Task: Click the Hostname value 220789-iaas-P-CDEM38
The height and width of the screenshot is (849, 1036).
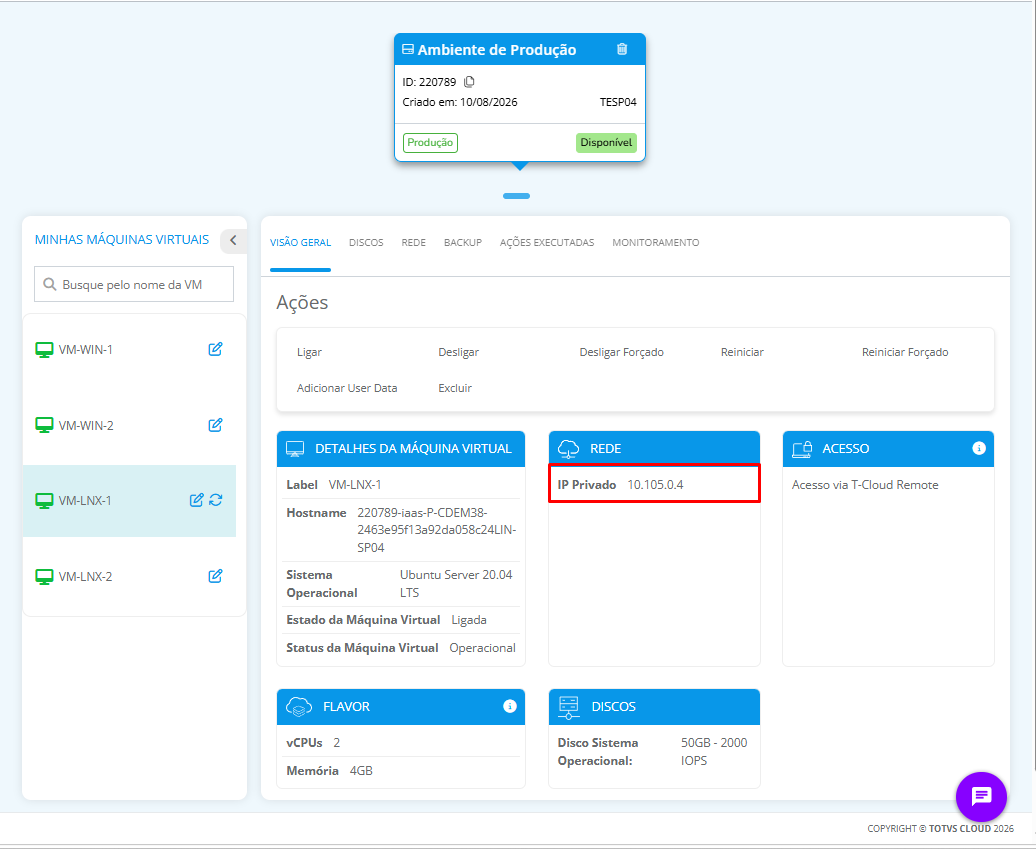Action: [437, 530]
